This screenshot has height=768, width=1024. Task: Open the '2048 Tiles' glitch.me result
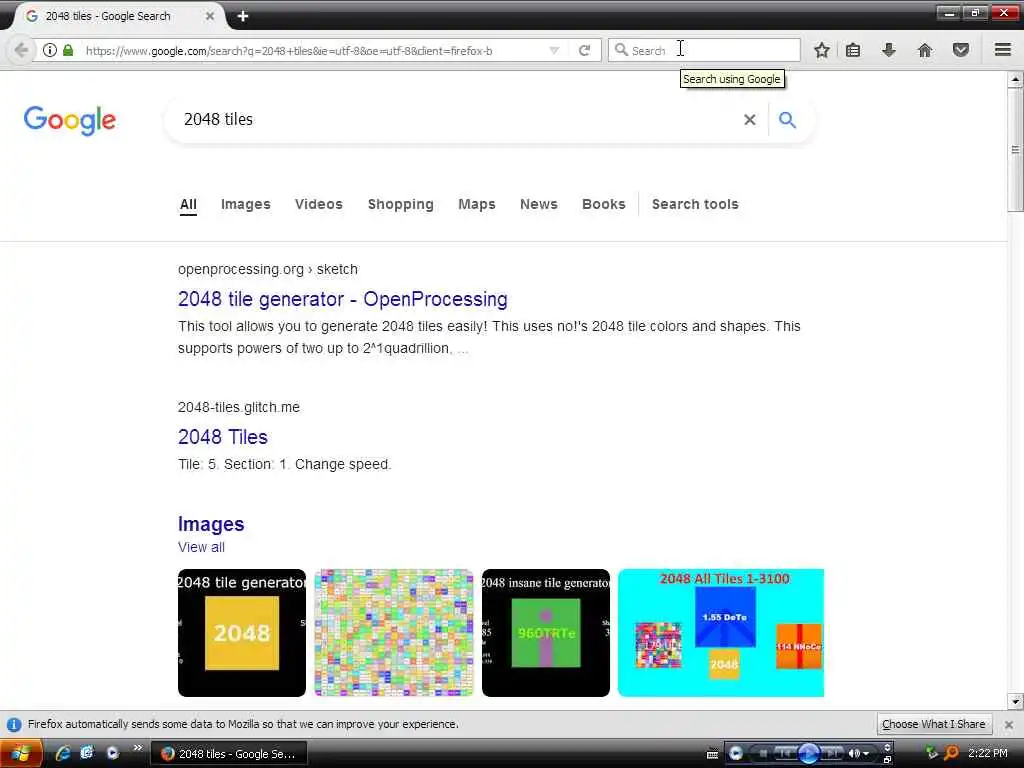pos(223,437)
